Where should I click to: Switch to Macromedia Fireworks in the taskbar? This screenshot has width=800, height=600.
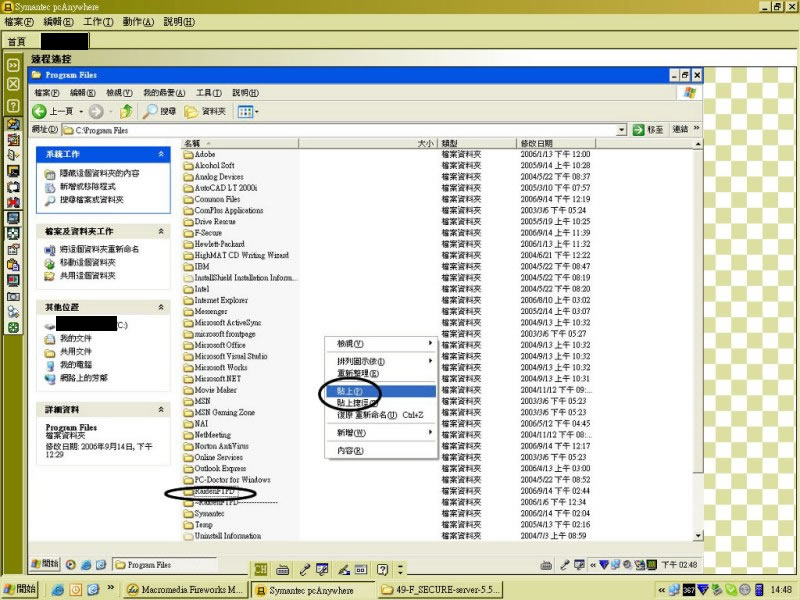(186, 590)
